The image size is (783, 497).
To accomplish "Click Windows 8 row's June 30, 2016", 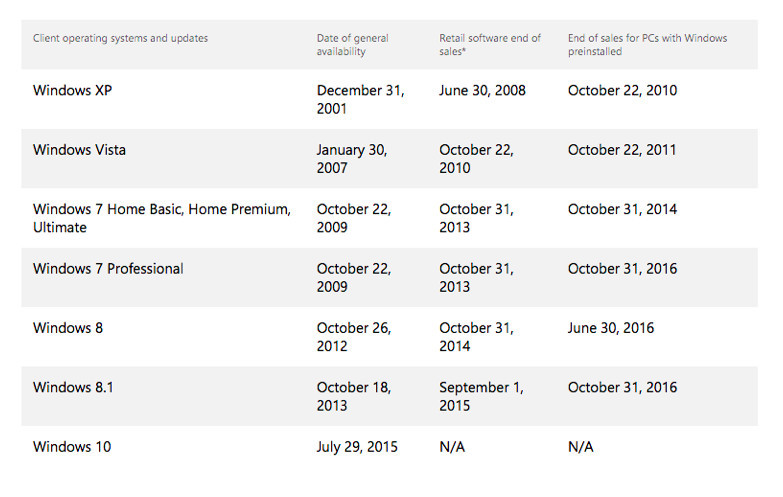I will click(610, 328).
